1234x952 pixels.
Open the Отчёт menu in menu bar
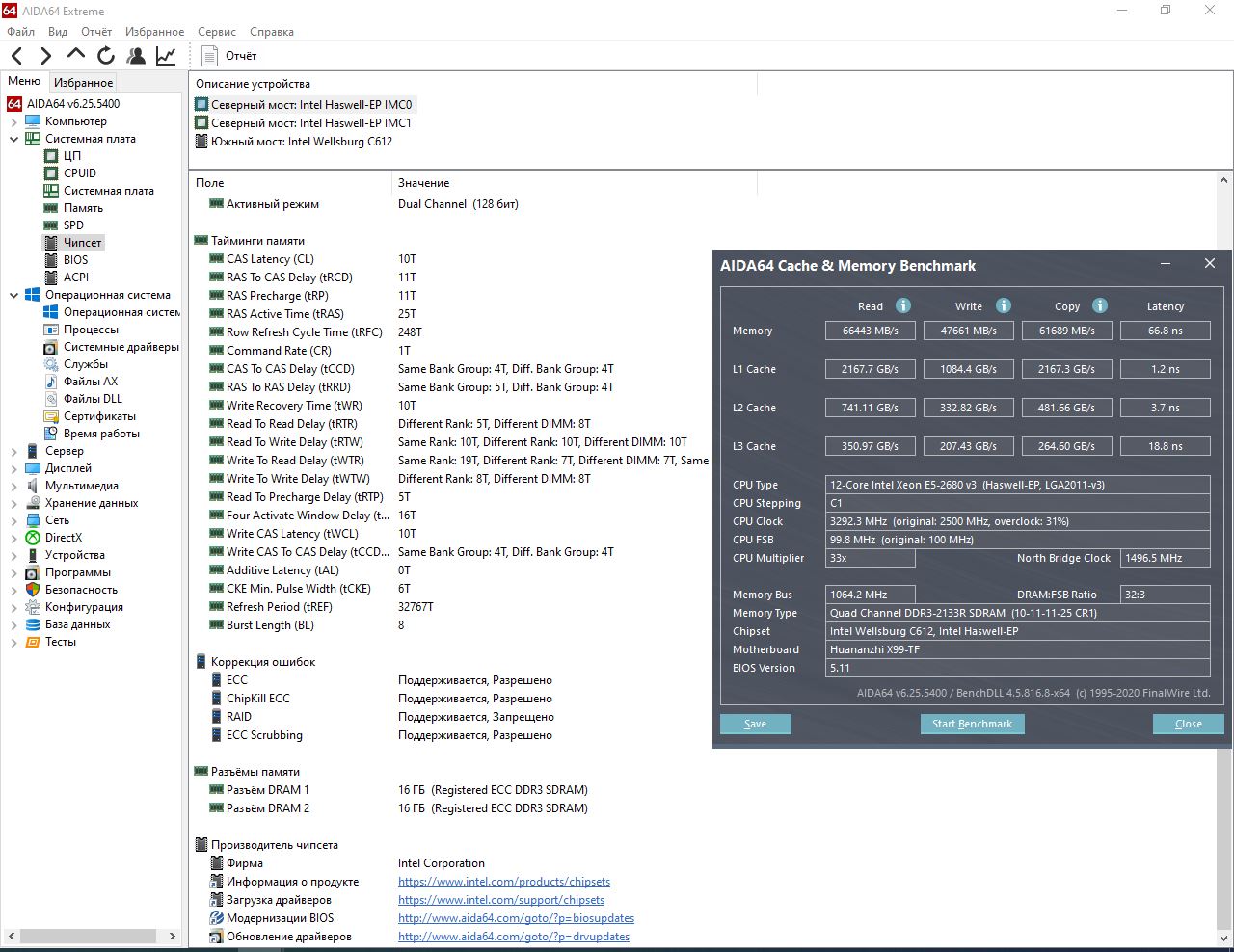[96, 32]
